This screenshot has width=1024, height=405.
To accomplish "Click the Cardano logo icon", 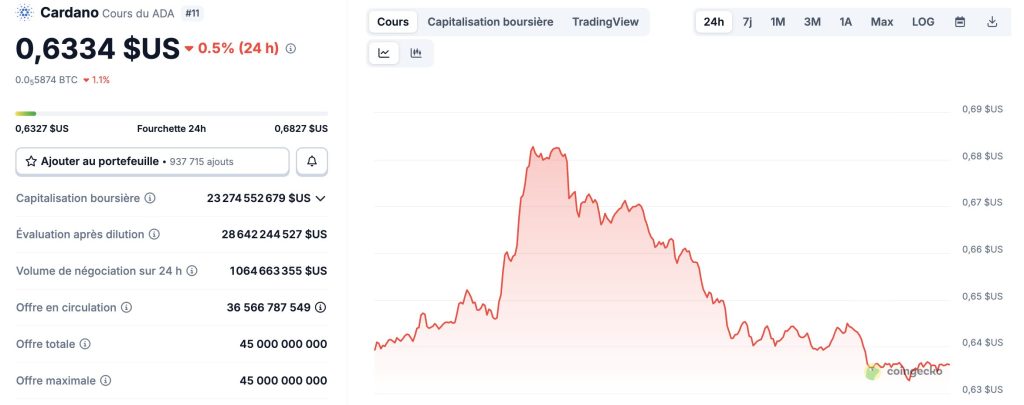I will click(x=25, y=13).
